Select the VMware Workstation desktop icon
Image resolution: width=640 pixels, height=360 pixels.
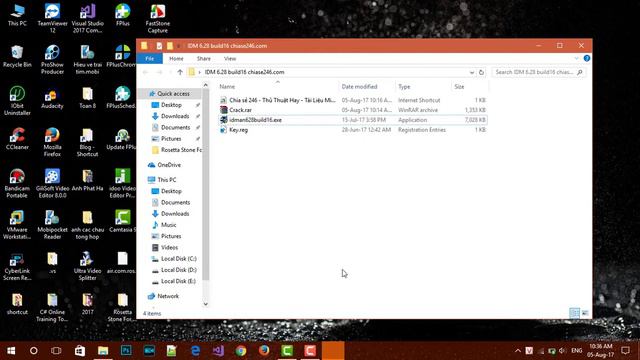click(17, 224)
